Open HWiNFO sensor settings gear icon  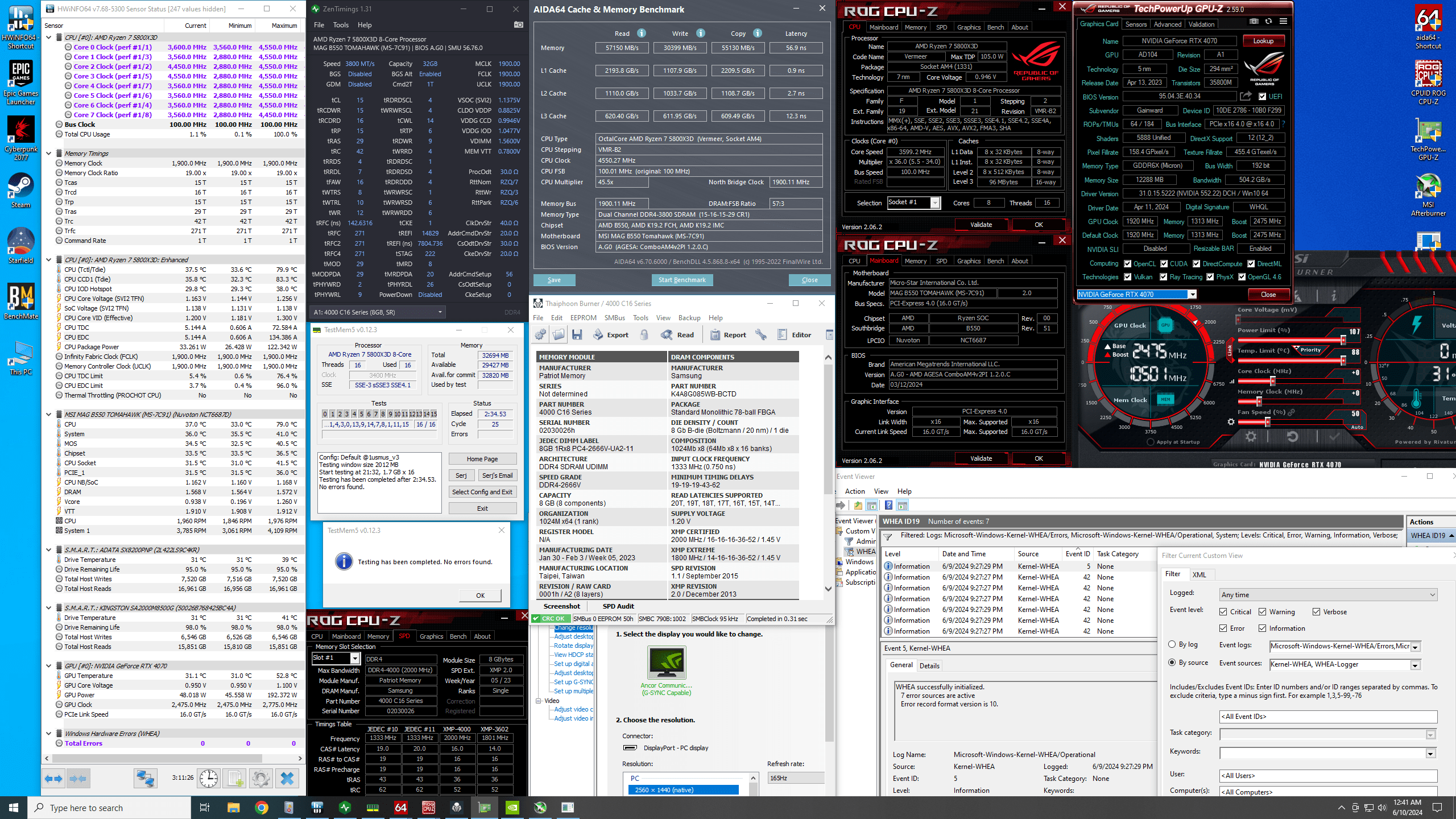click(261, 778)
